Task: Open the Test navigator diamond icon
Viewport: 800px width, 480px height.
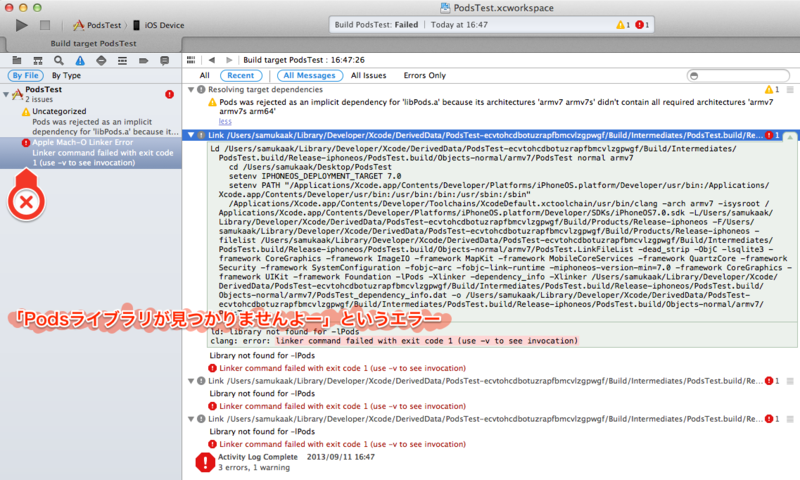Action: (x=101, y=61)
